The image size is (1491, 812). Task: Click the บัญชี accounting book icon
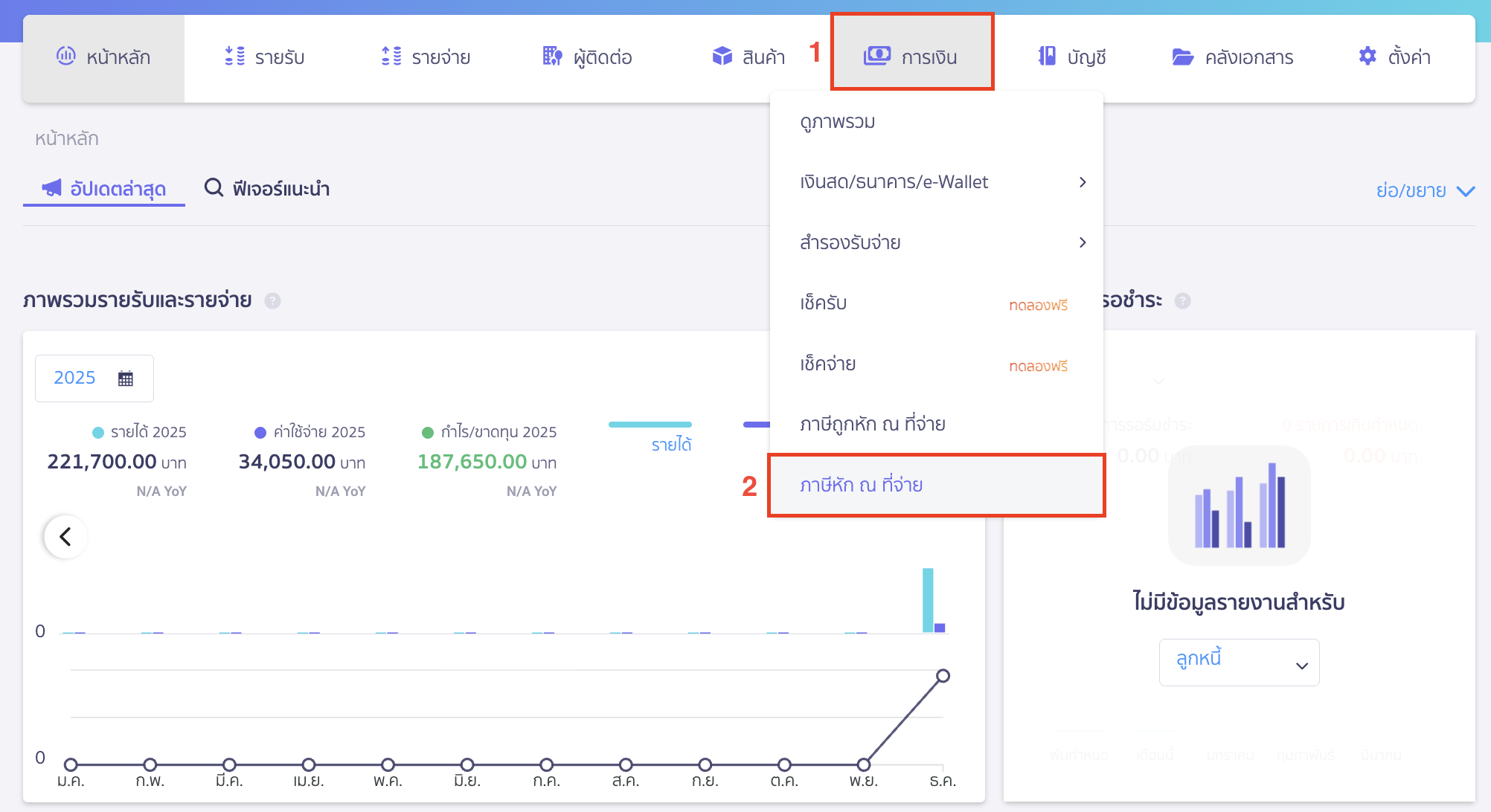click(x=1047, y=56)
